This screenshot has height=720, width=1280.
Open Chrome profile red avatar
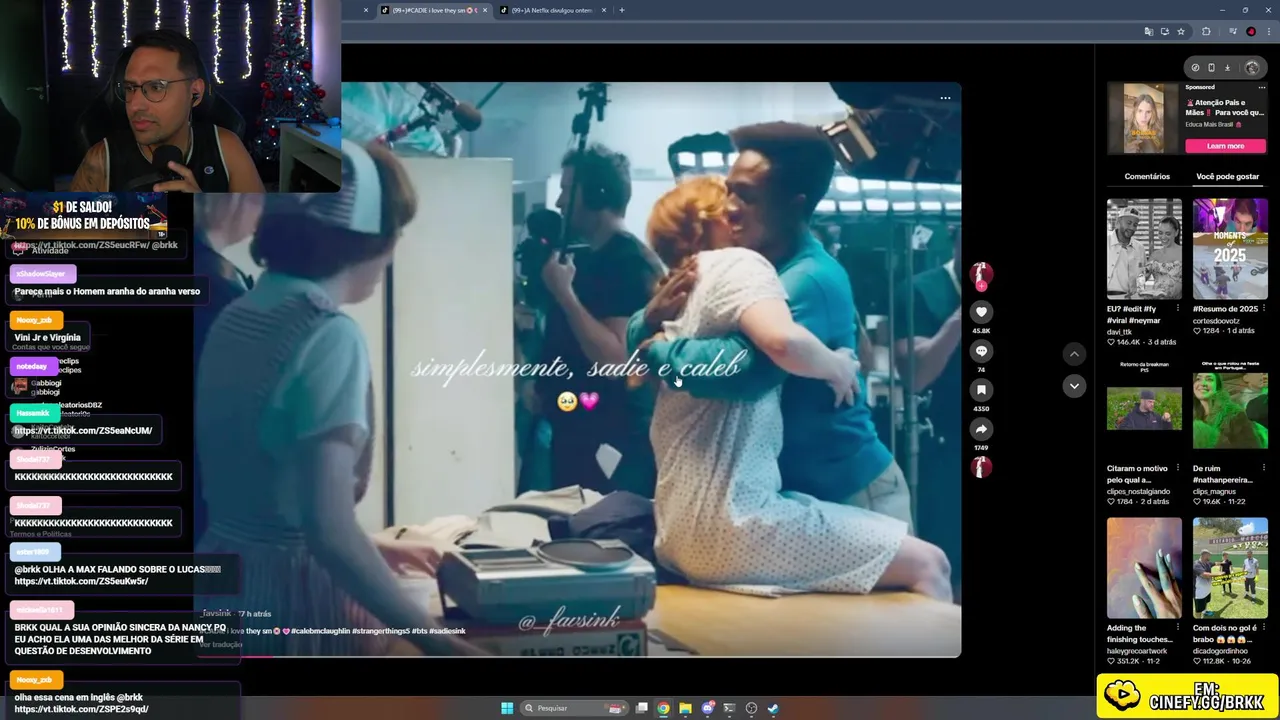(1251, 32)
